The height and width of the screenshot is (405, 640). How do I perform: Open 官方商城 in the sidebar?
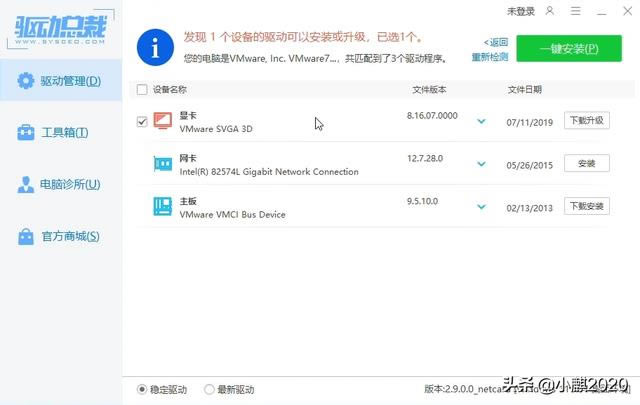point(61,236)
